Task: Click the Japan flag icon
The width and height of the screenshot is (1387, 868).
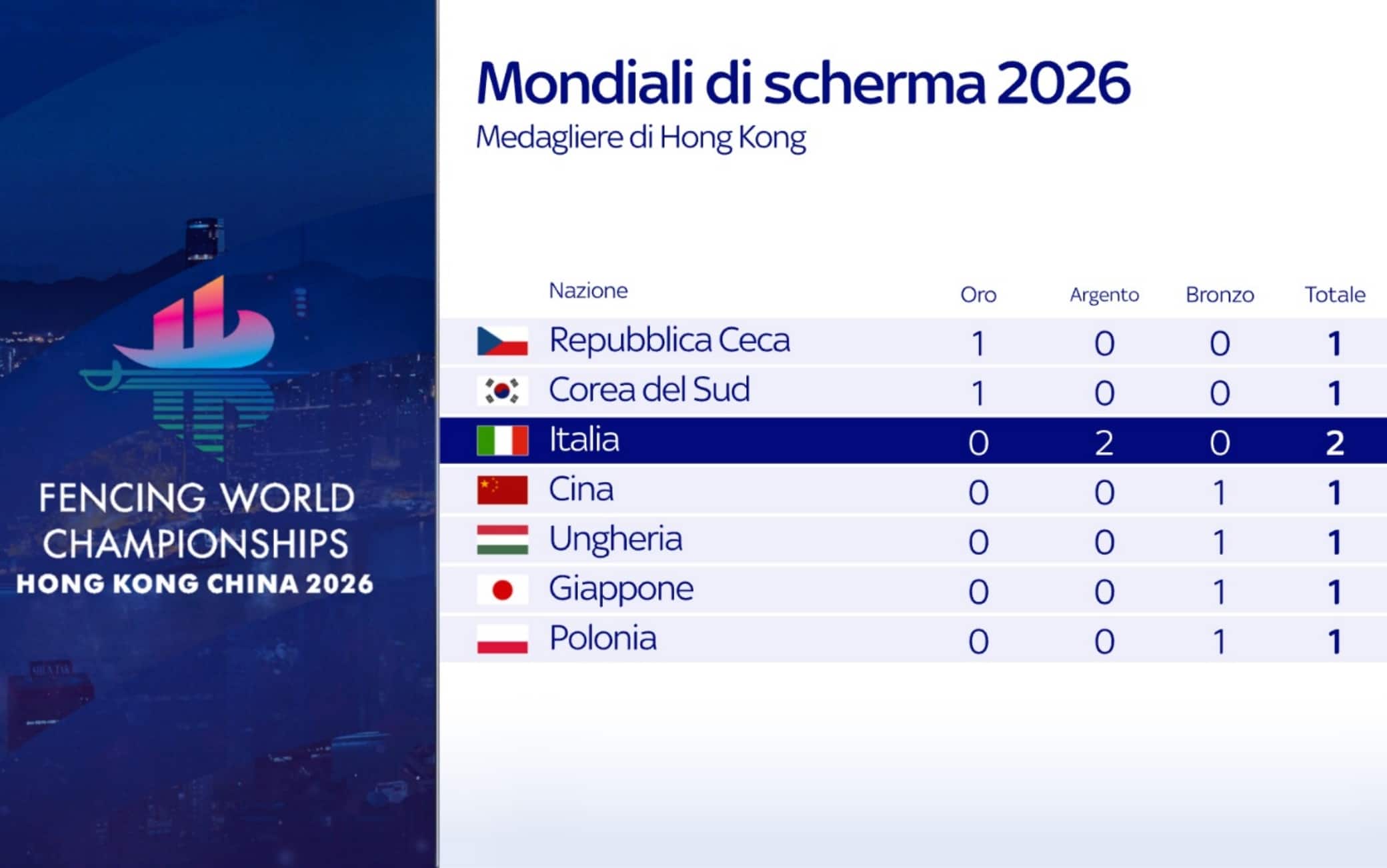Action: (502, 589)
